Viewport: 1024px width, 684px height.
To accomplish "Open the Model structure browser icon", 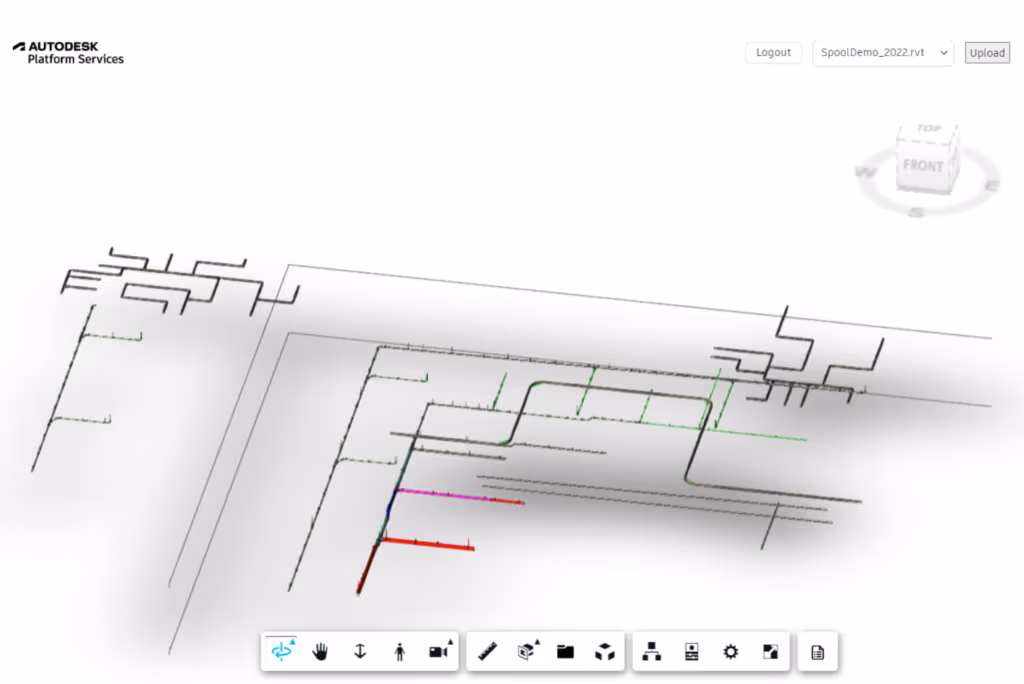I will coord(651,651).
